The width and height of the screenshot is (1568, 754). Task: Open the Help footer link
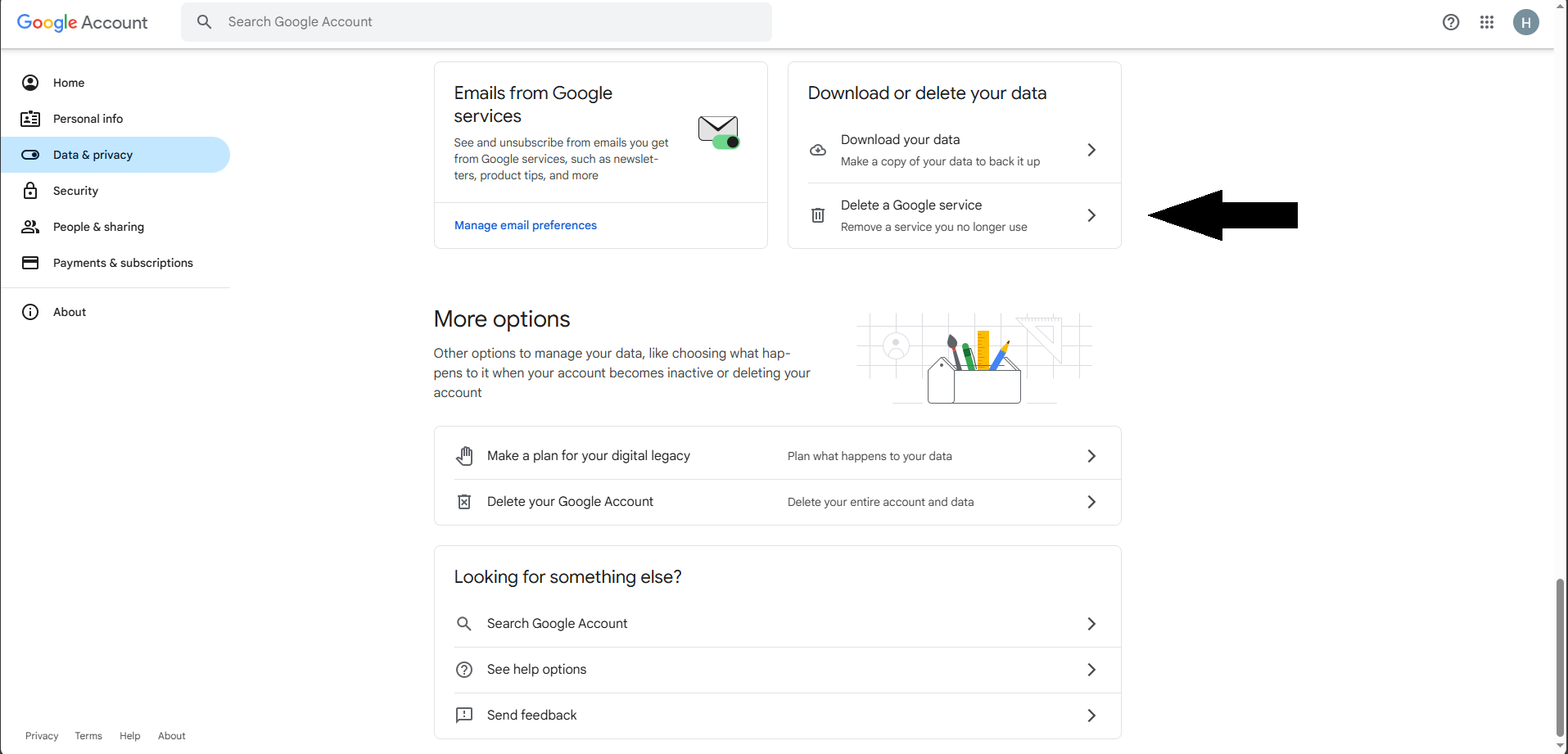pos(129,736)
